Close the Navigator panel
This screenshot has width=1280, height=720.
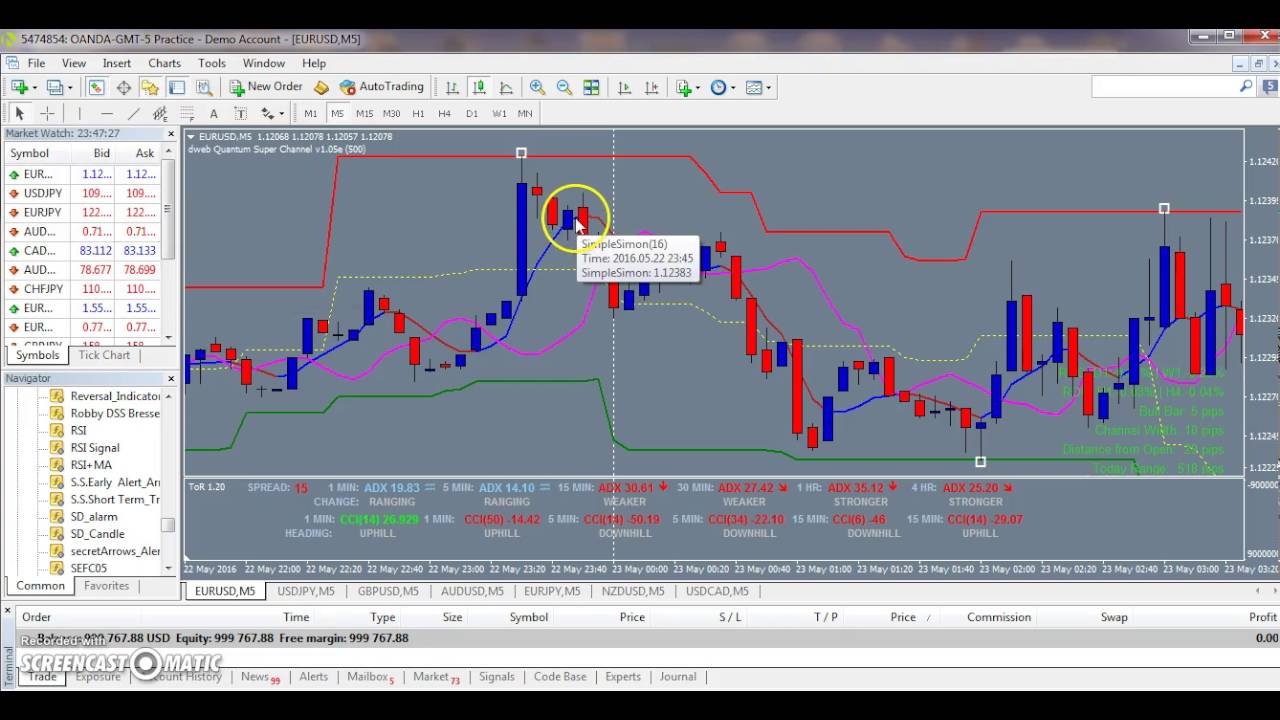(170, 378)
